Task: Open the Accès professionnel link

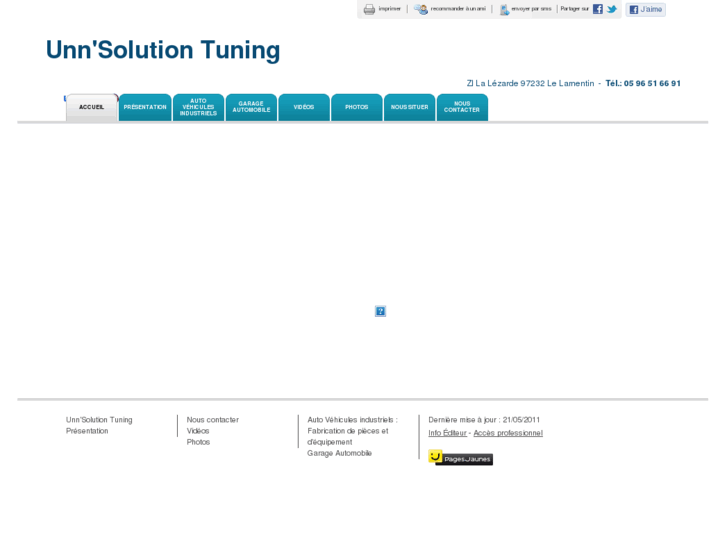Action: click(x=508, y=433)
